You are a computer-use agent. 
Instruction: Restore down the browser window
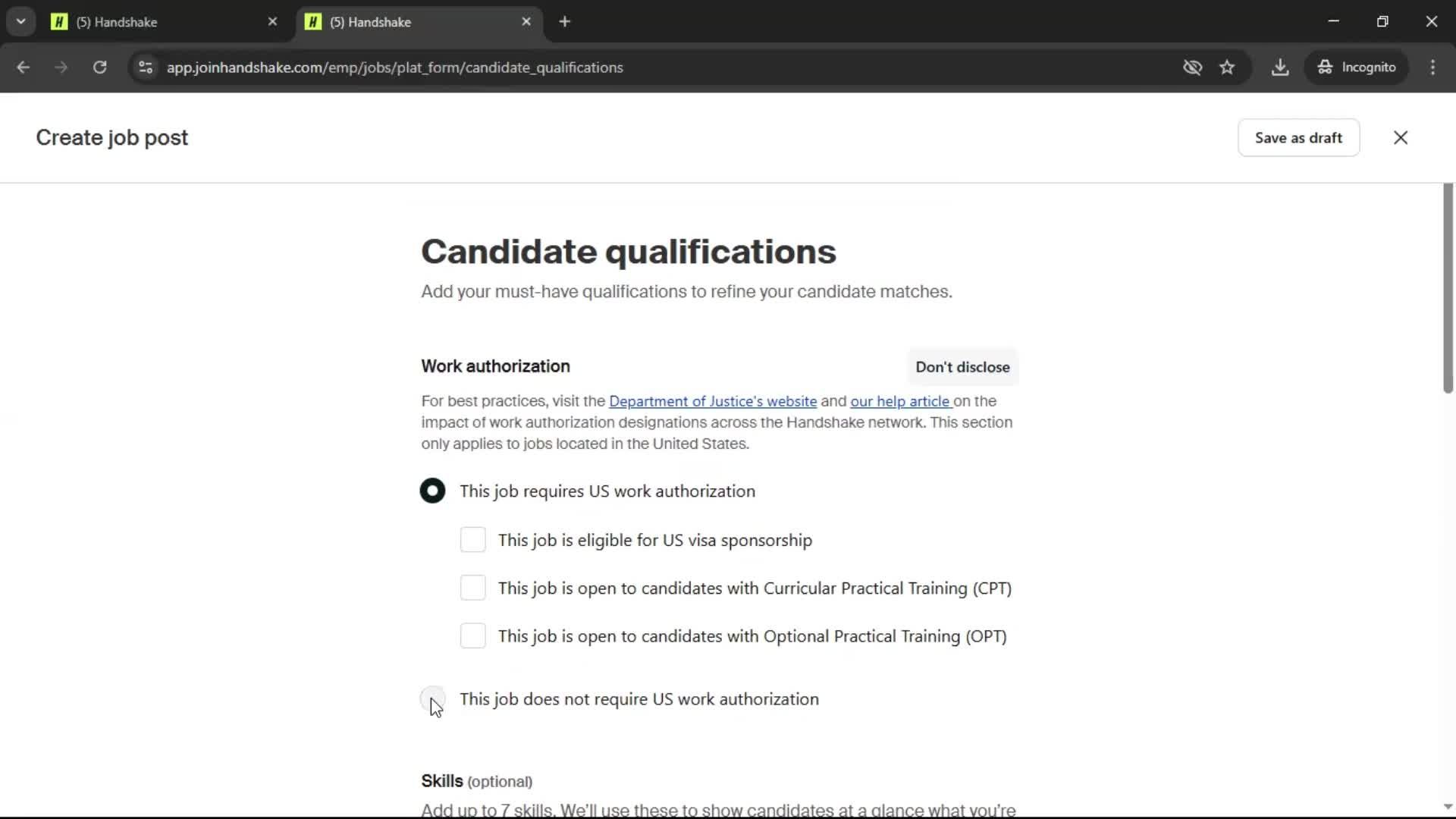[x=1382, y=21]
